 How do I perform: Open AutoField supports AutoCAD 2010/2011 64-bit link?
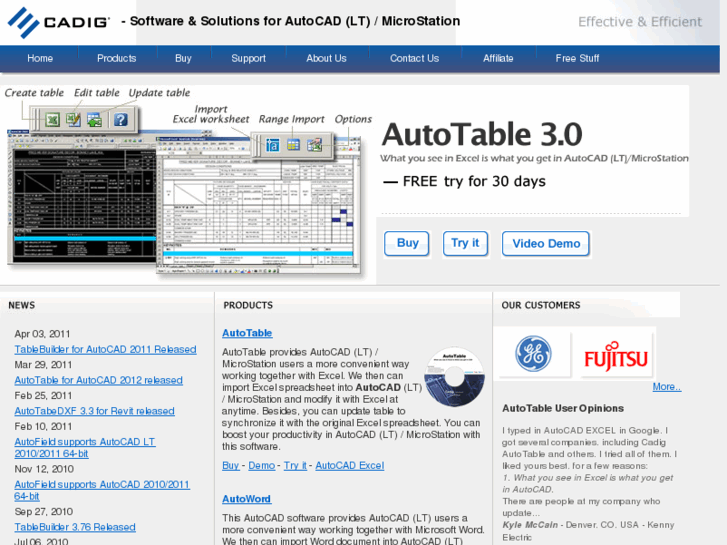point(102,490)
